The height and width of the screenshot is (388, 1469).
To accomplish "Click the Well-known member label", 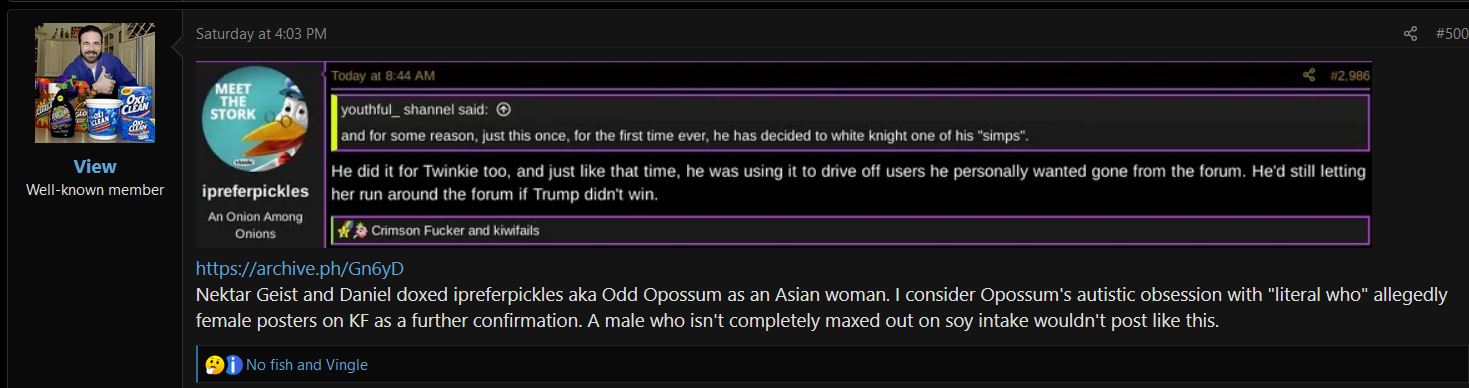I will [95, 190].
